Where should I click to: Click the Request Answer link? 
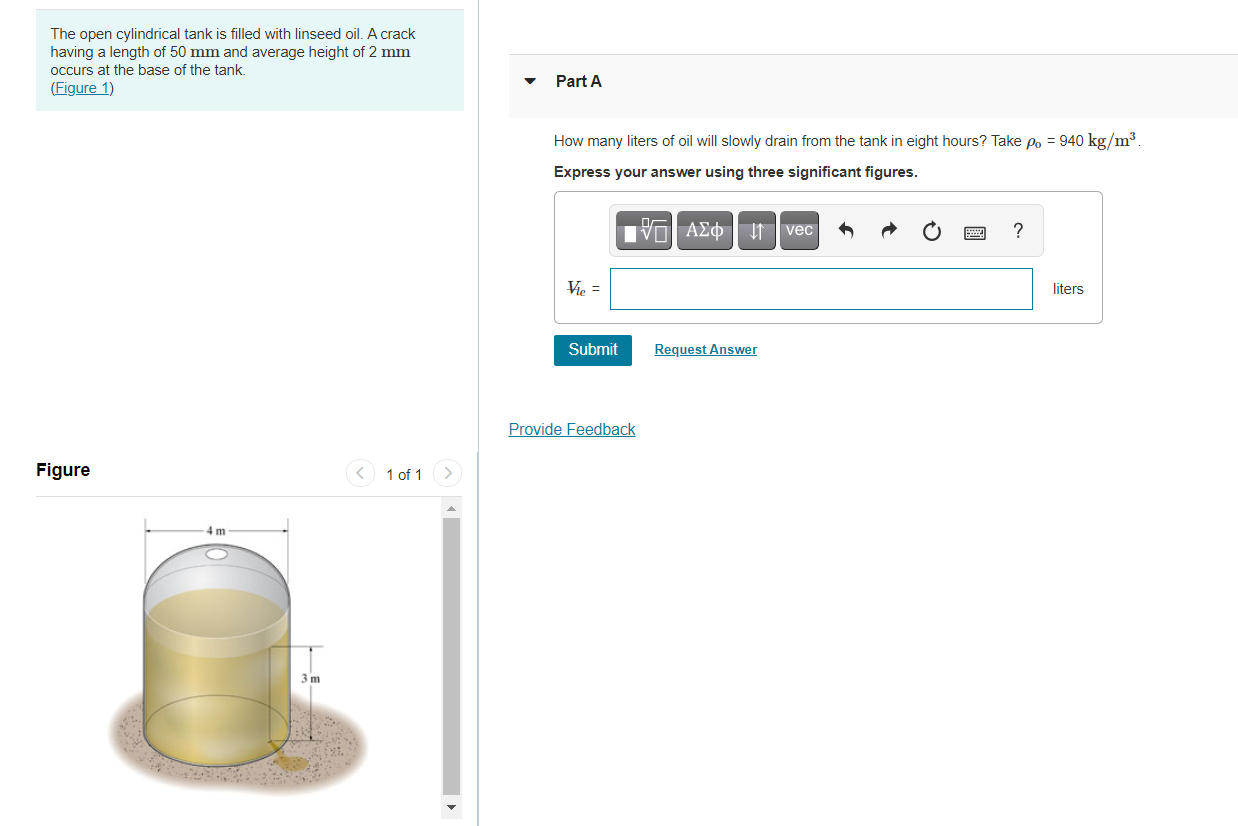point(705,349)
